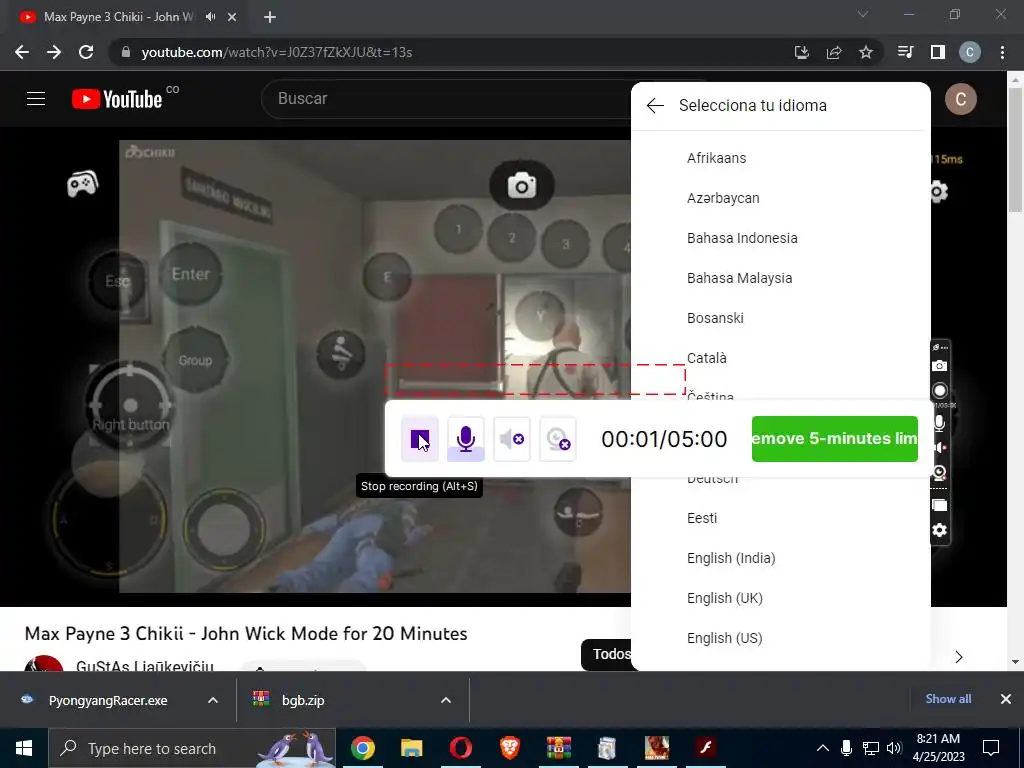The height and width of the screenshot is (768, 1024).
Task: Click the gamepad icon in the video
Action: 83,184
